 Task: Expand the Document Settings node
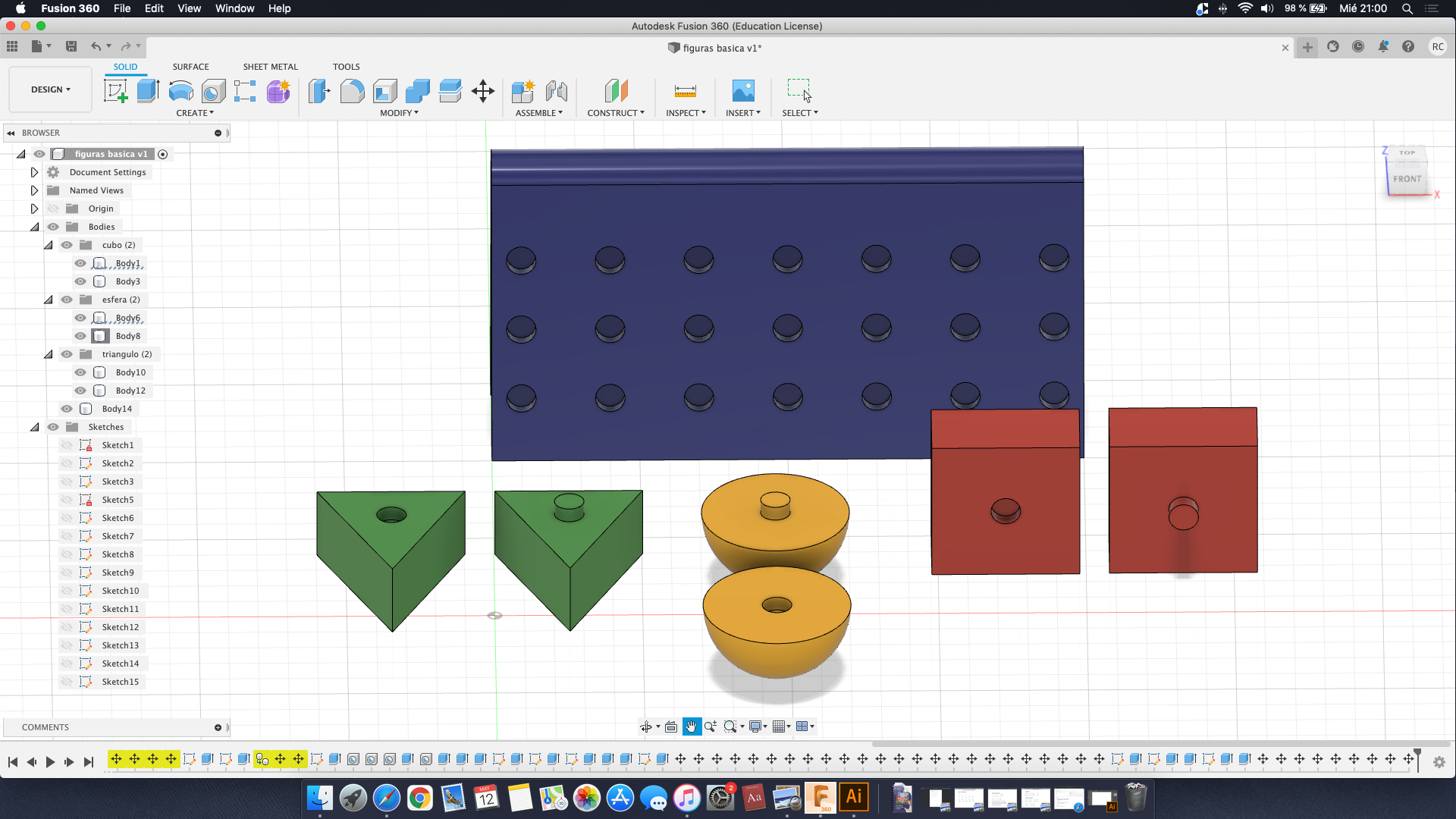pos(34,172)
